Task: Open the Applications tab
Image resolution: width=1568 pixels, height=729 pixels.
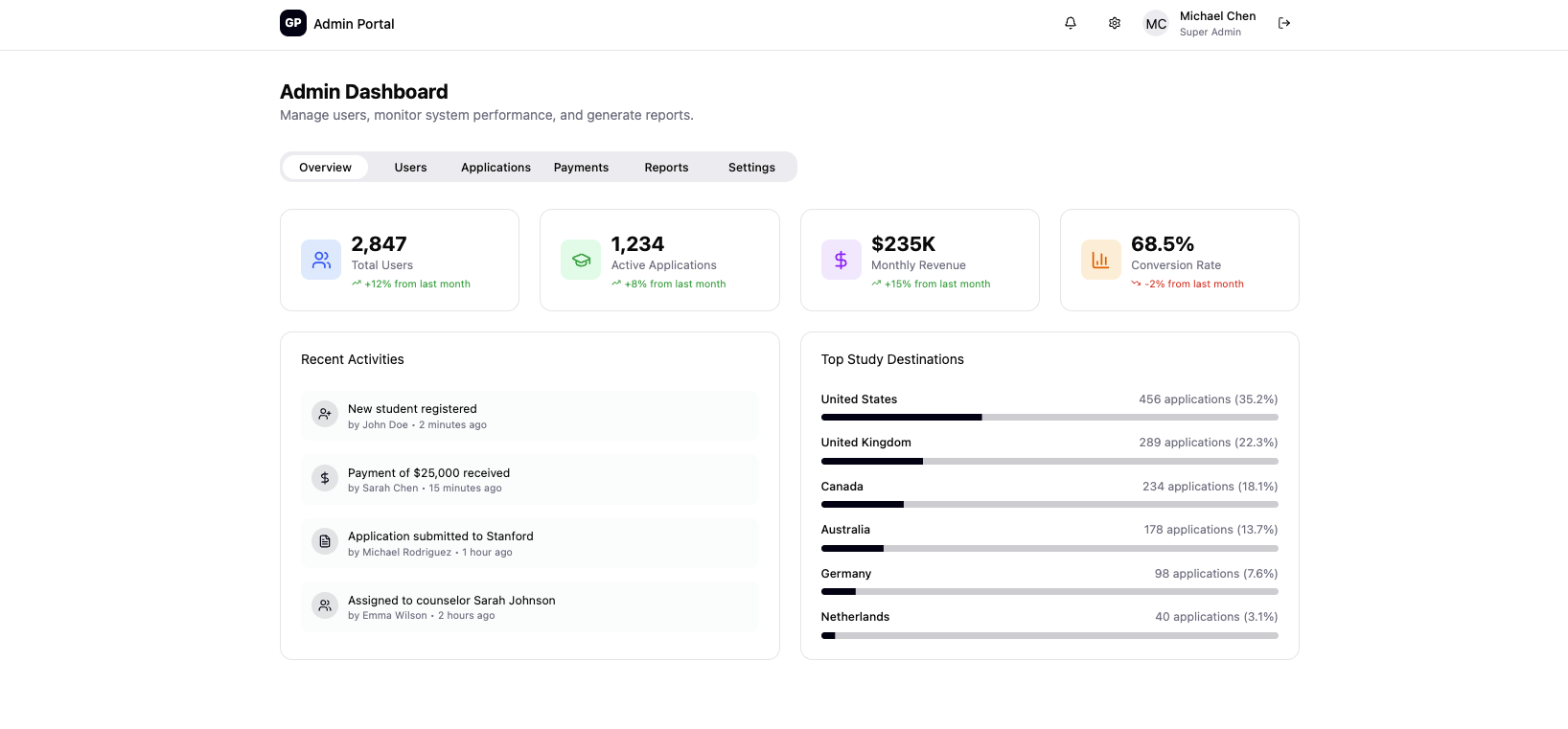Action: point(496,168)
